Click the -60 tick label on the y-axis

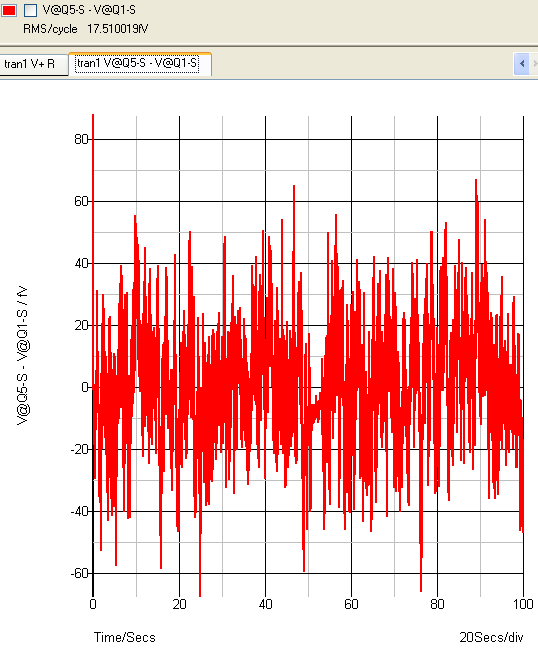(x=79, y=573)
